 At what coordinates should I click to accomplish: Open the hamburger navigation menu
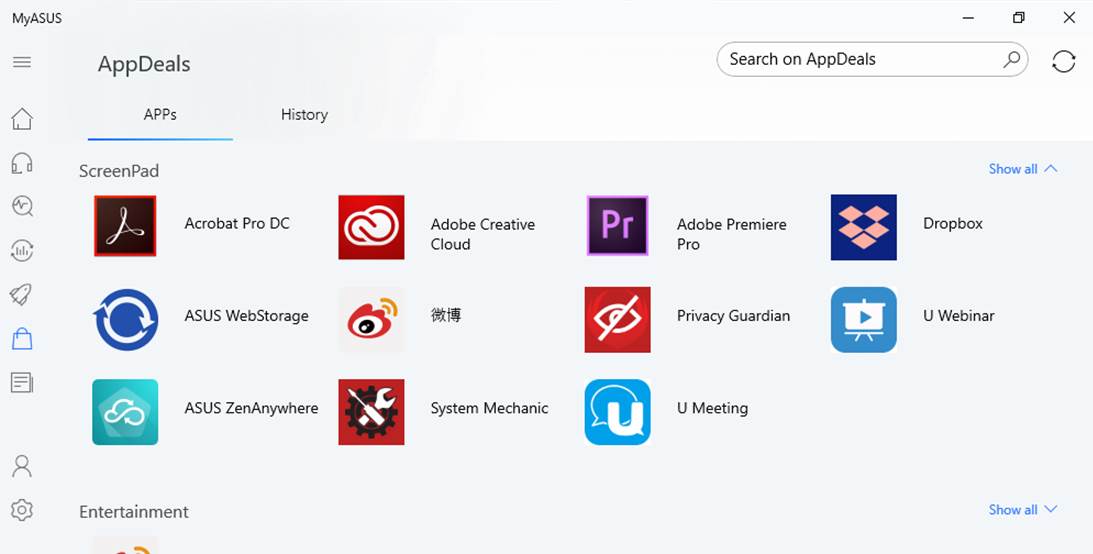(22, 62)
